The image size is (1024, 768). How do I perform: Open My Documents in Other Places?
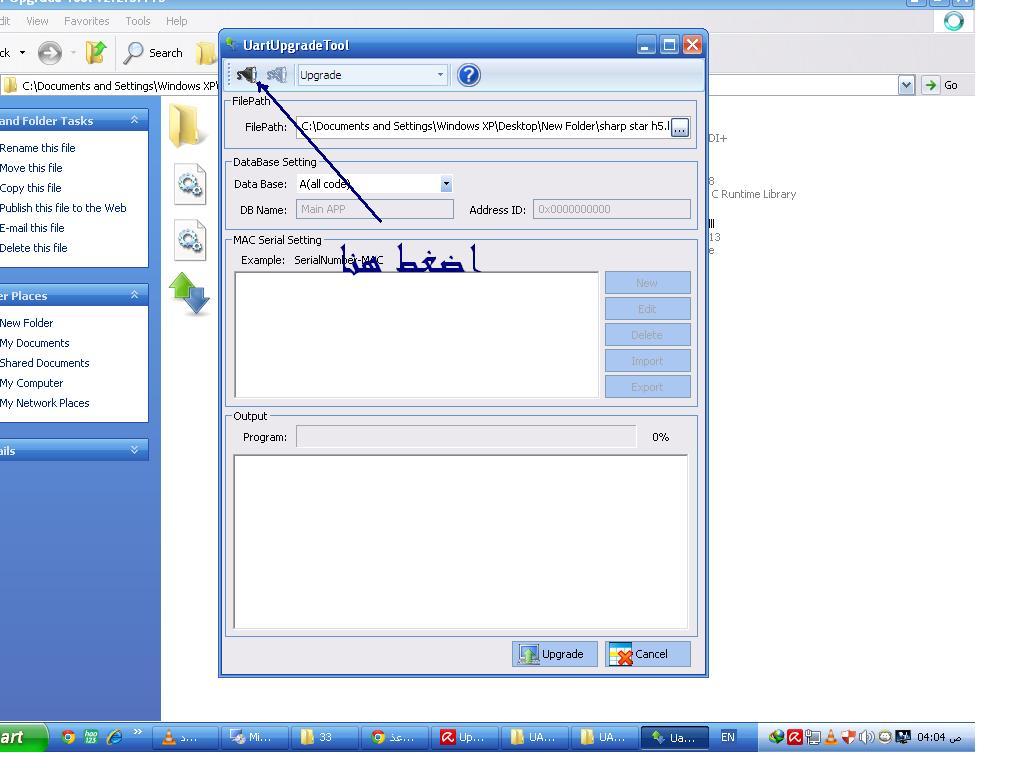tap(35, 343)
